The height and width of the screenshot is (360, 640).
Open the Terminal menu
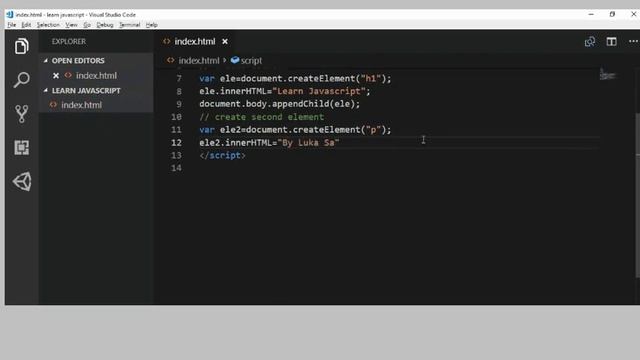coord(130,25)
